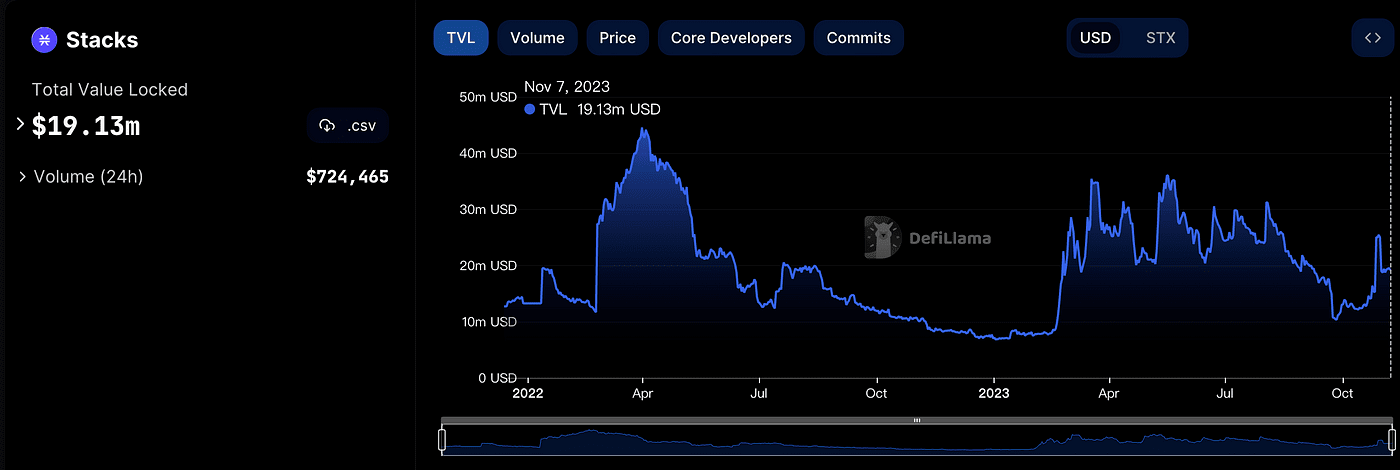
Task: Click the $19.13m total value text
Action: tap(86, 126)
